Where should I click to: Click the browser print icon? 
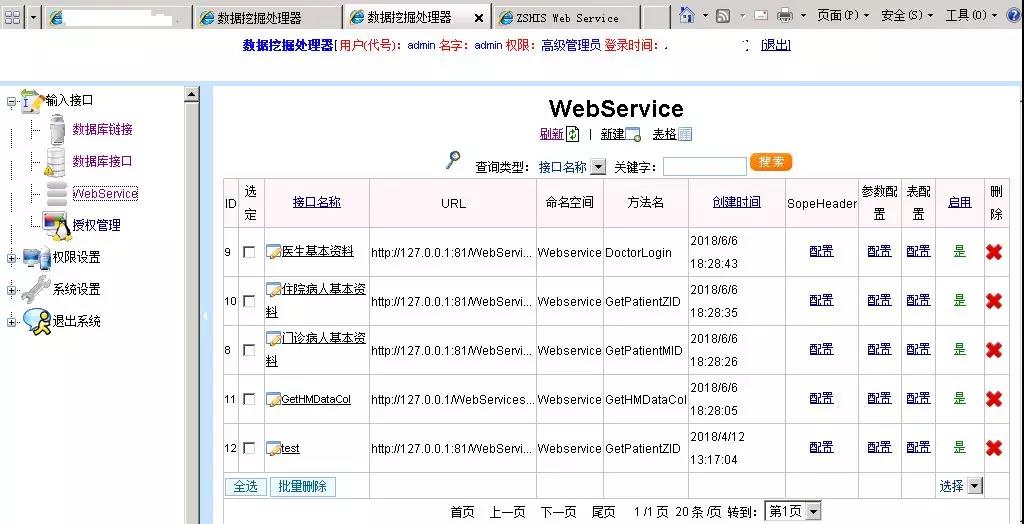785,15
